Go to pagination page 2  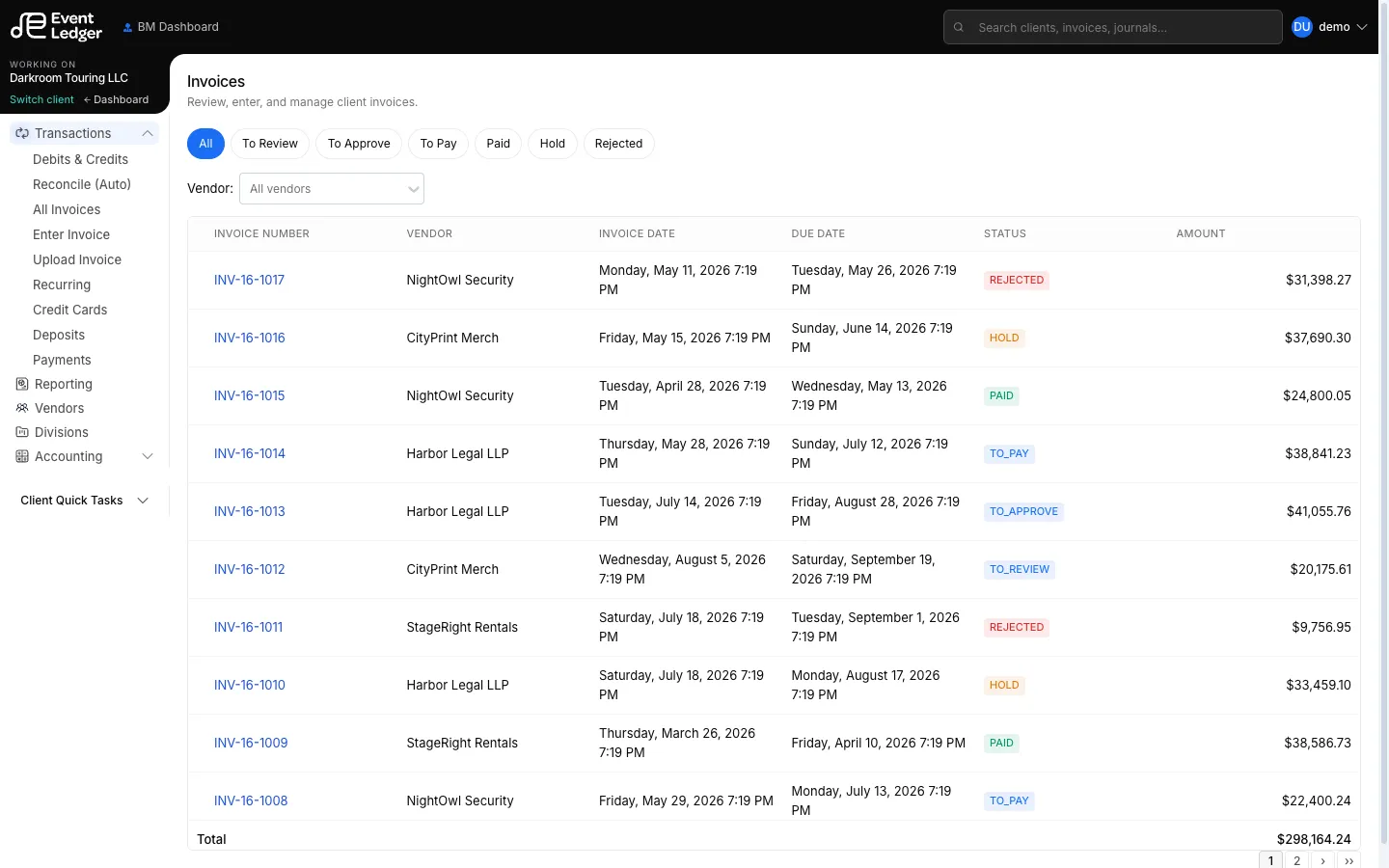point(1296,860)
